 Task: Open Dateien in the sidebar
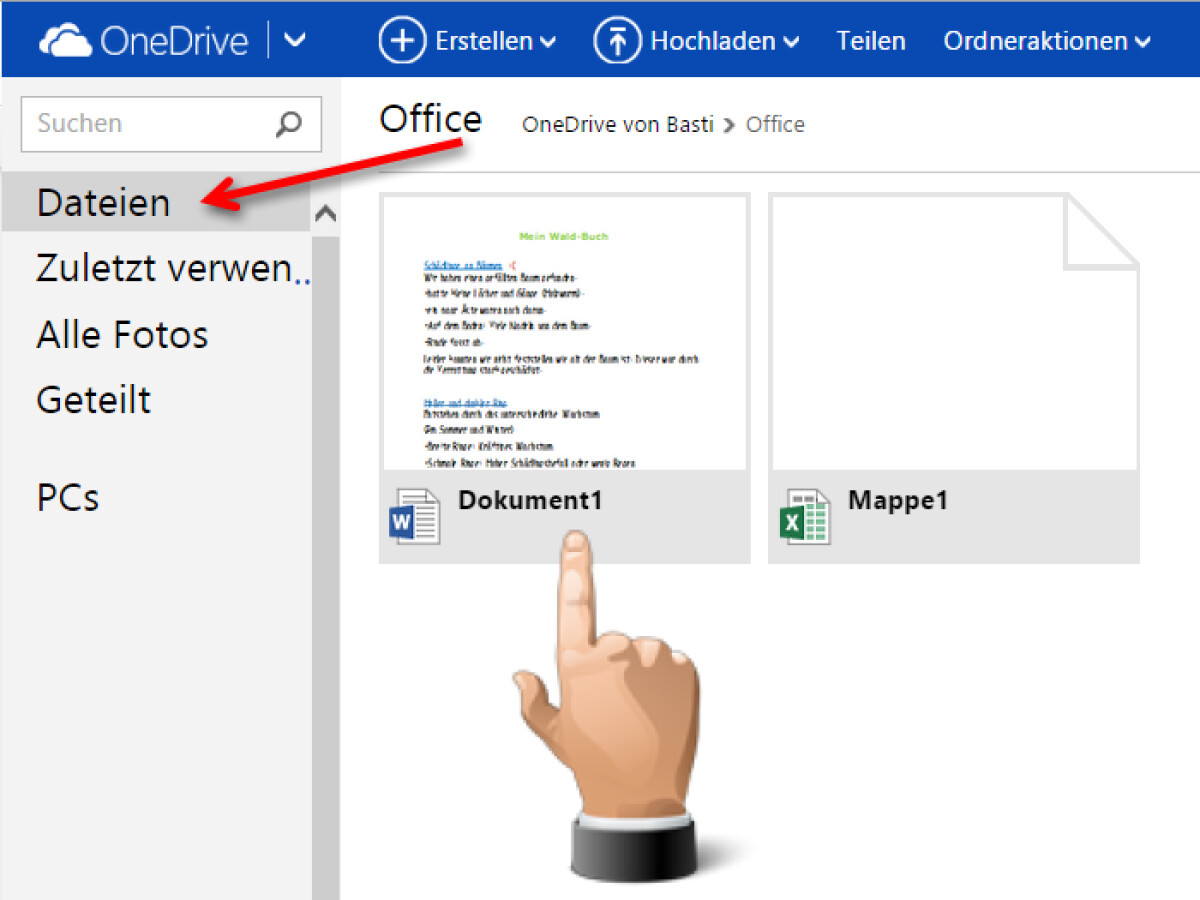coord(103,202)
